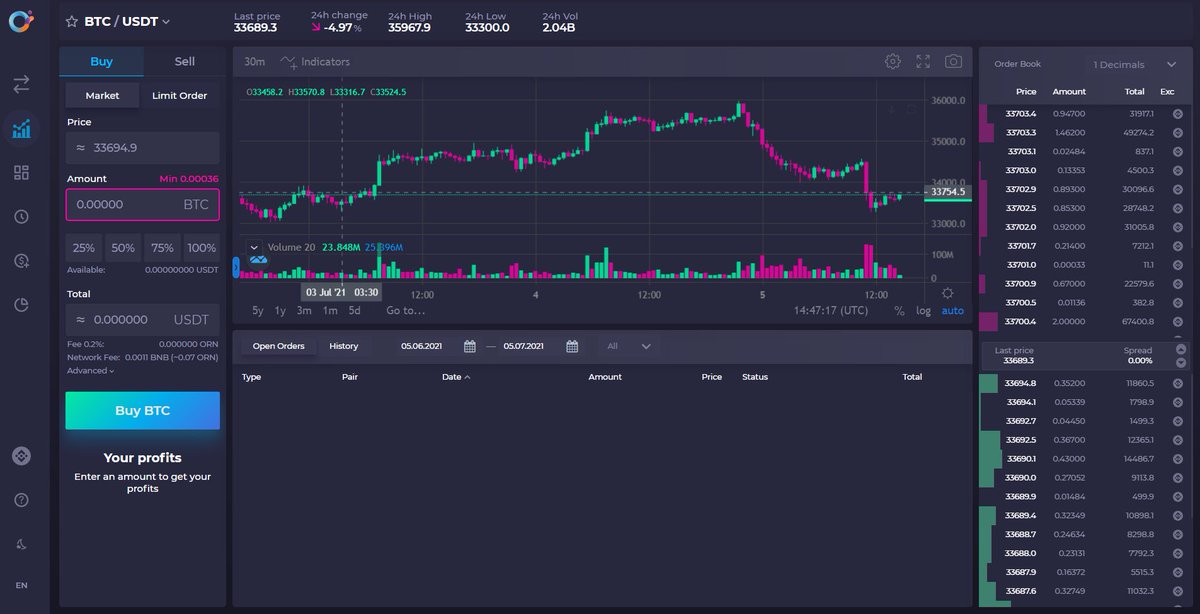Screen dimensions: 1200x614
Task: Switch to the History tab
Action: pyautogui.click(x=343, y=346)
